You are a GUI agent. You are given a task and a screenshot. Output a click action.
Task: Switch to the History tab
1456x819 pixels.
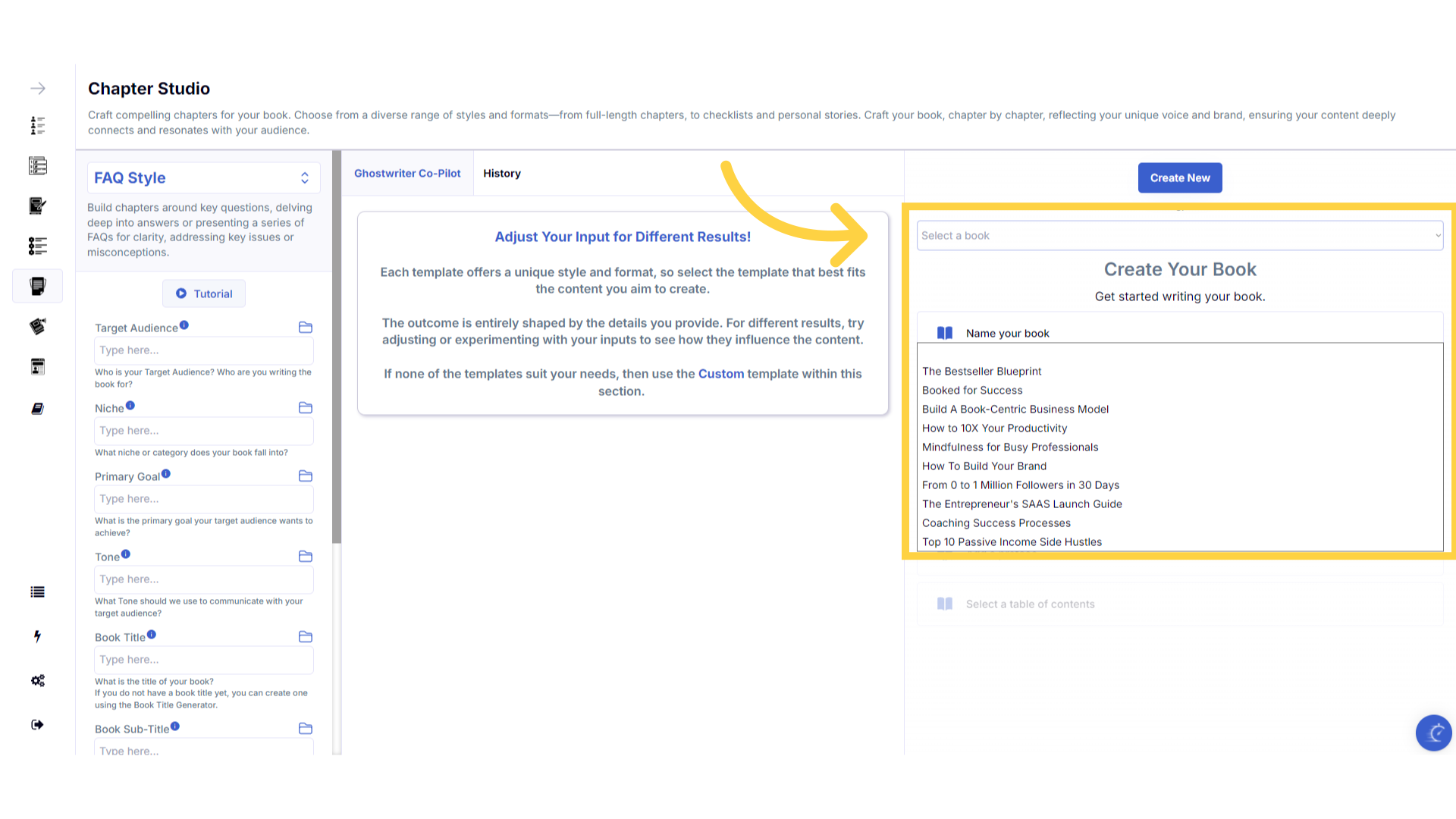[x=502, y=174]
